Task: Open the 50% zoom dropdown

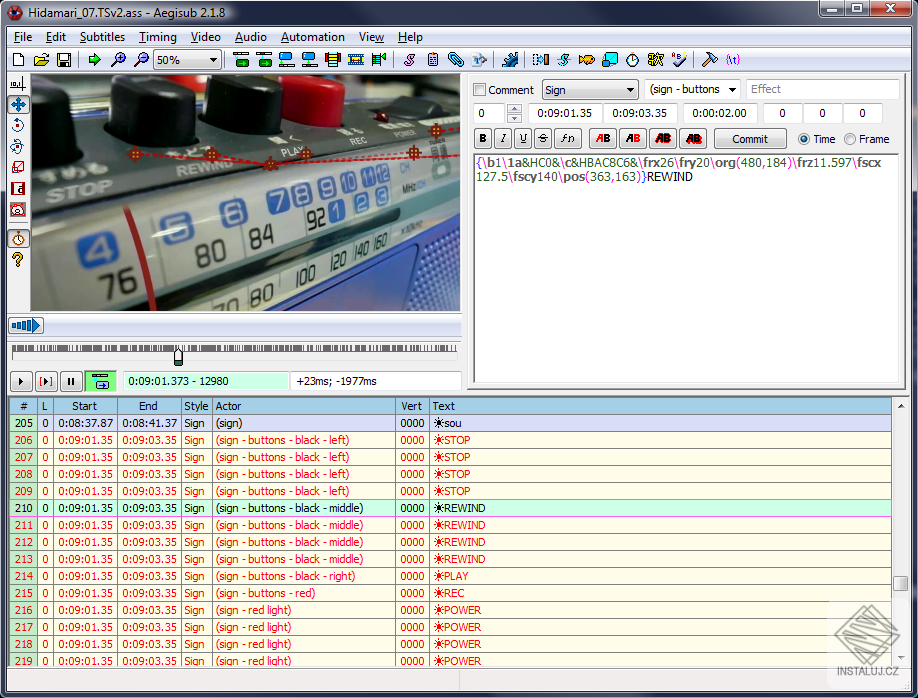Action: (213, 60)
